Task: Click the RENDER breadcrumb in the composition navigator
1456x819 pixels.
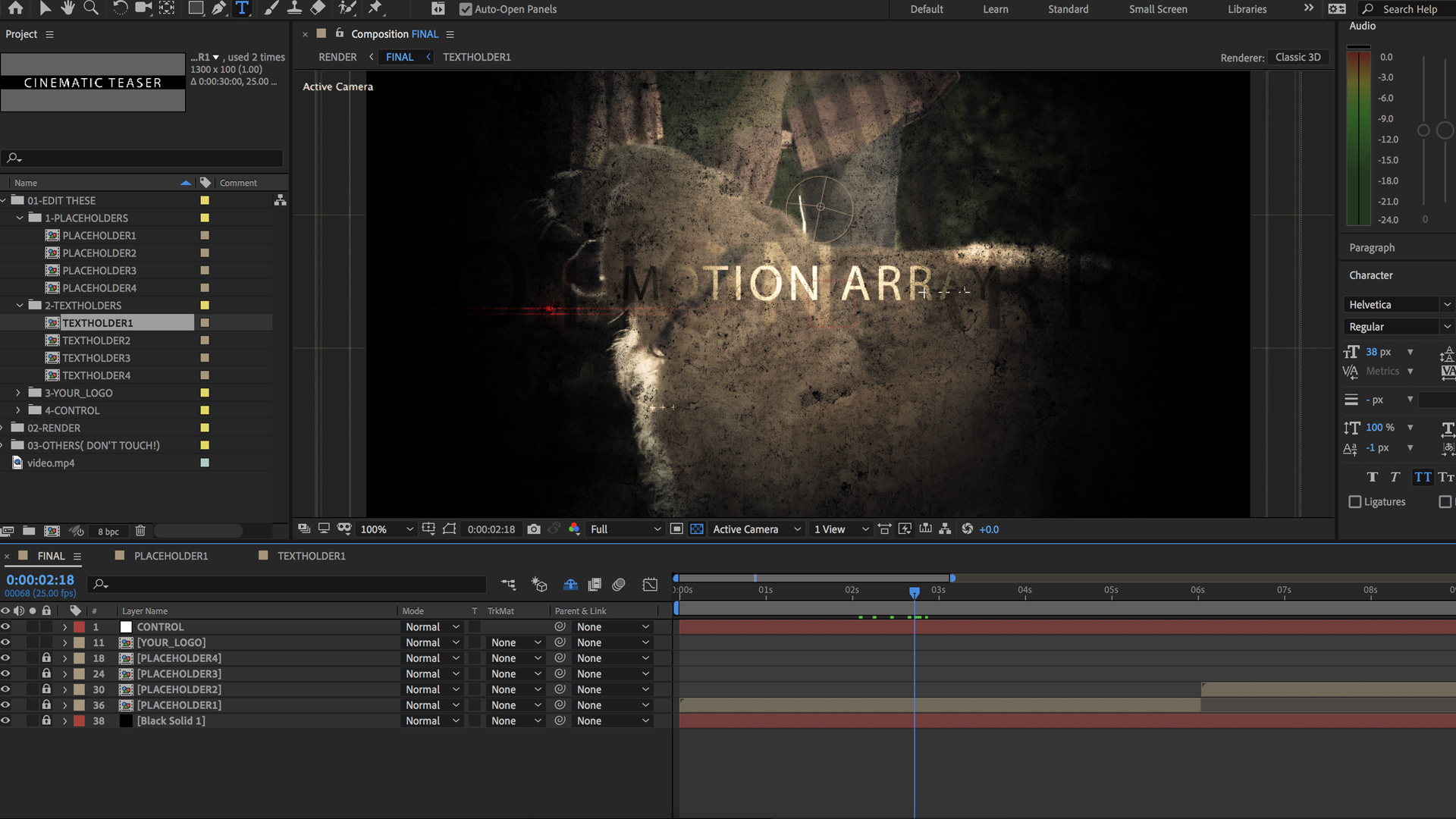Action: pyautogui.click(x=337, y=56)
